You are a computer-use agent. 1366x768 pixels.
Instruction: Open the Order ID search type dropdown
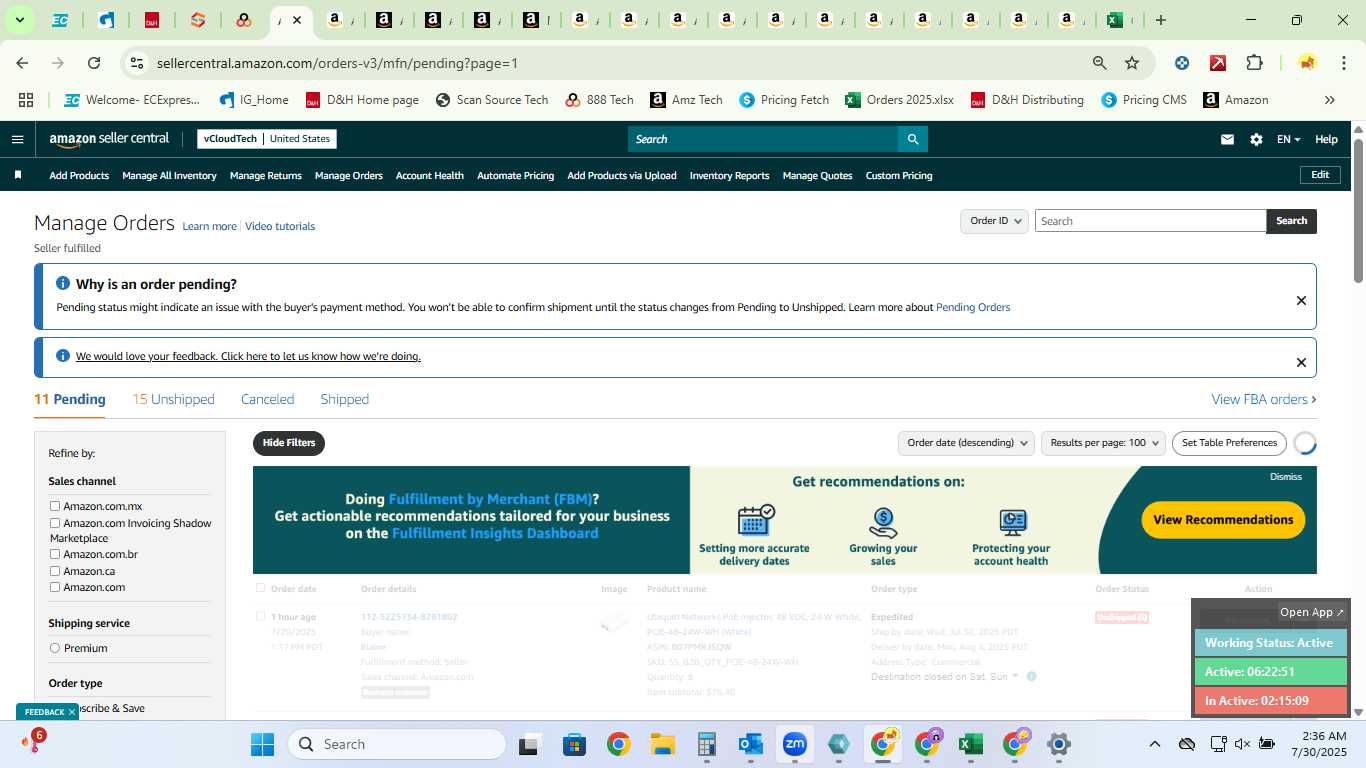pos(994,221)
